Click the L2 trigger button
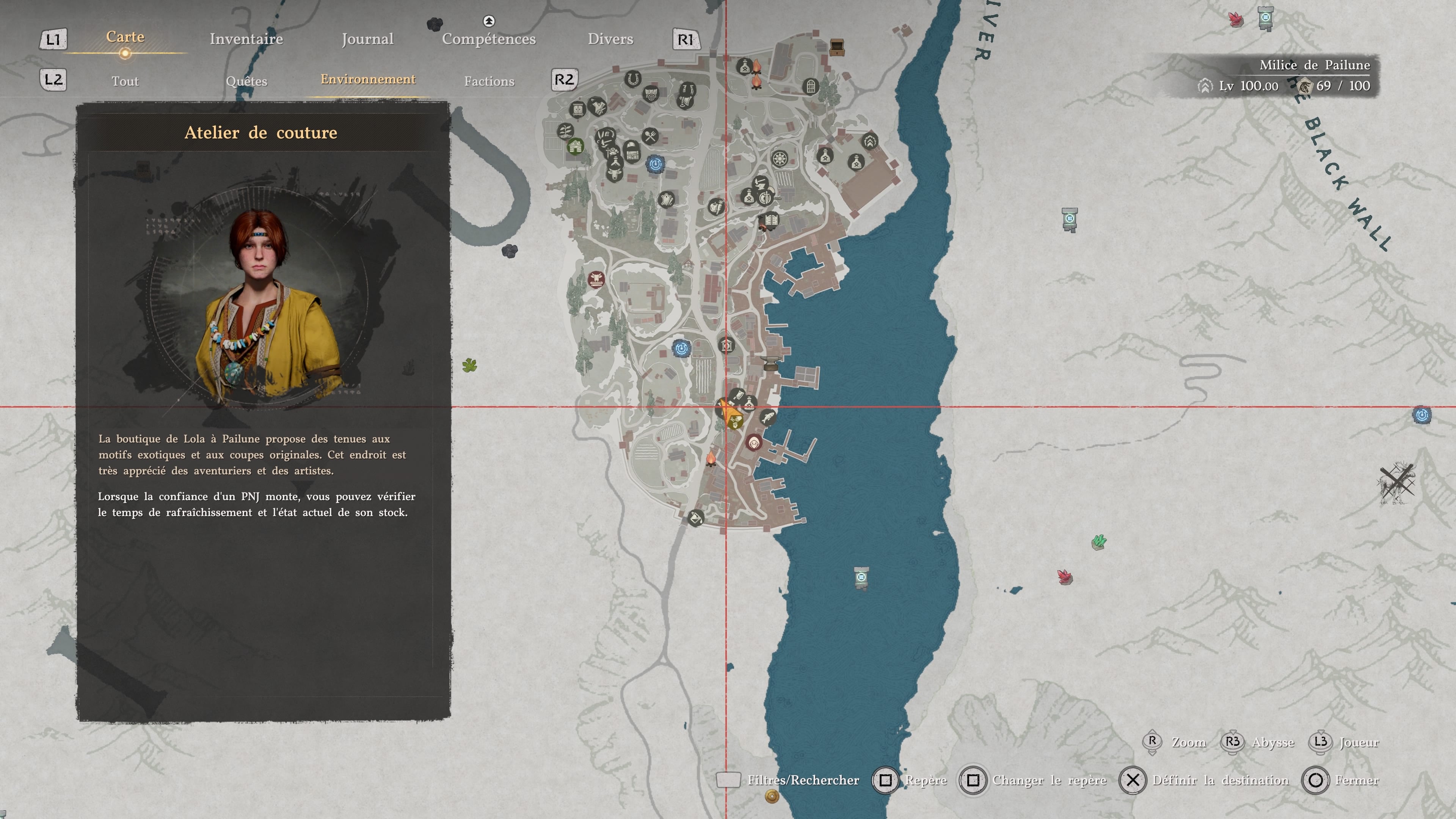Screen dimensions: 1456x819 tap(53, 80)
